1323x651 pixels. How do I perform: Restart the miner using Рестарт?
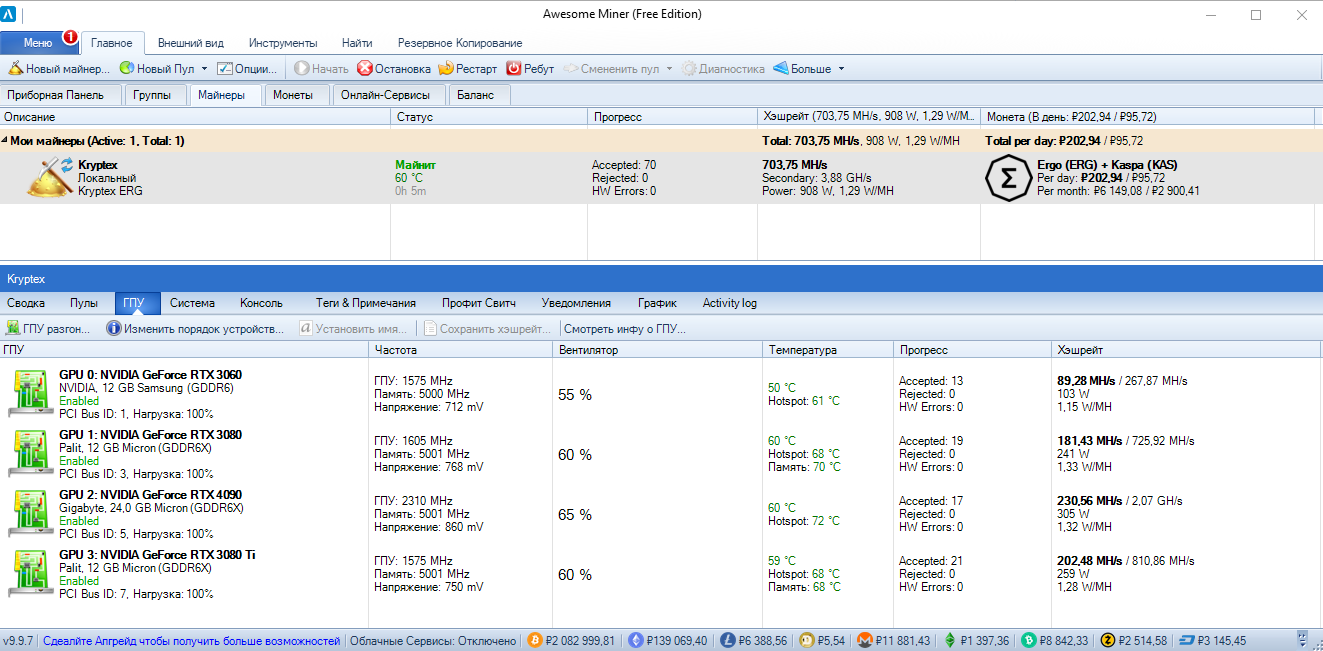tap(467, 69)
